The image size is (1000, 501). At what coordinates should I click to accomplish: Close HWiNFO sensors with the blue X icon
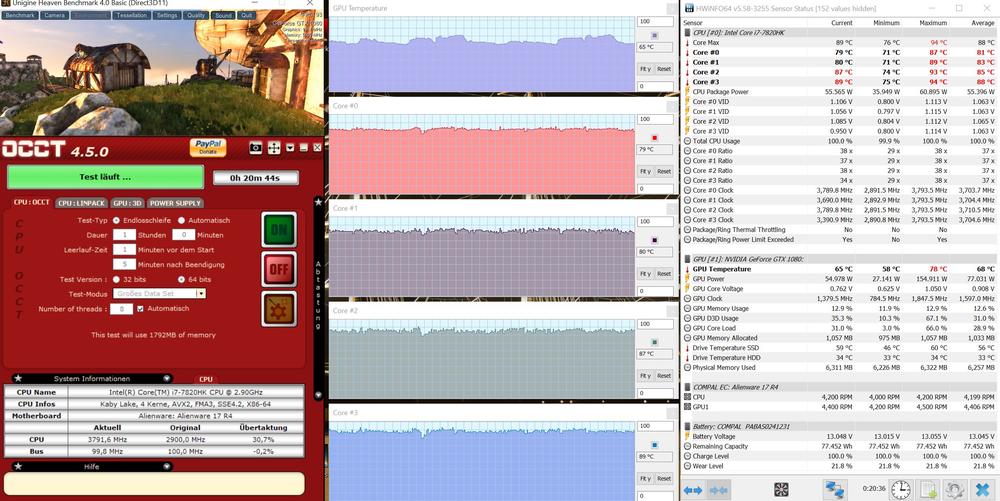click(x=984, y=489)
